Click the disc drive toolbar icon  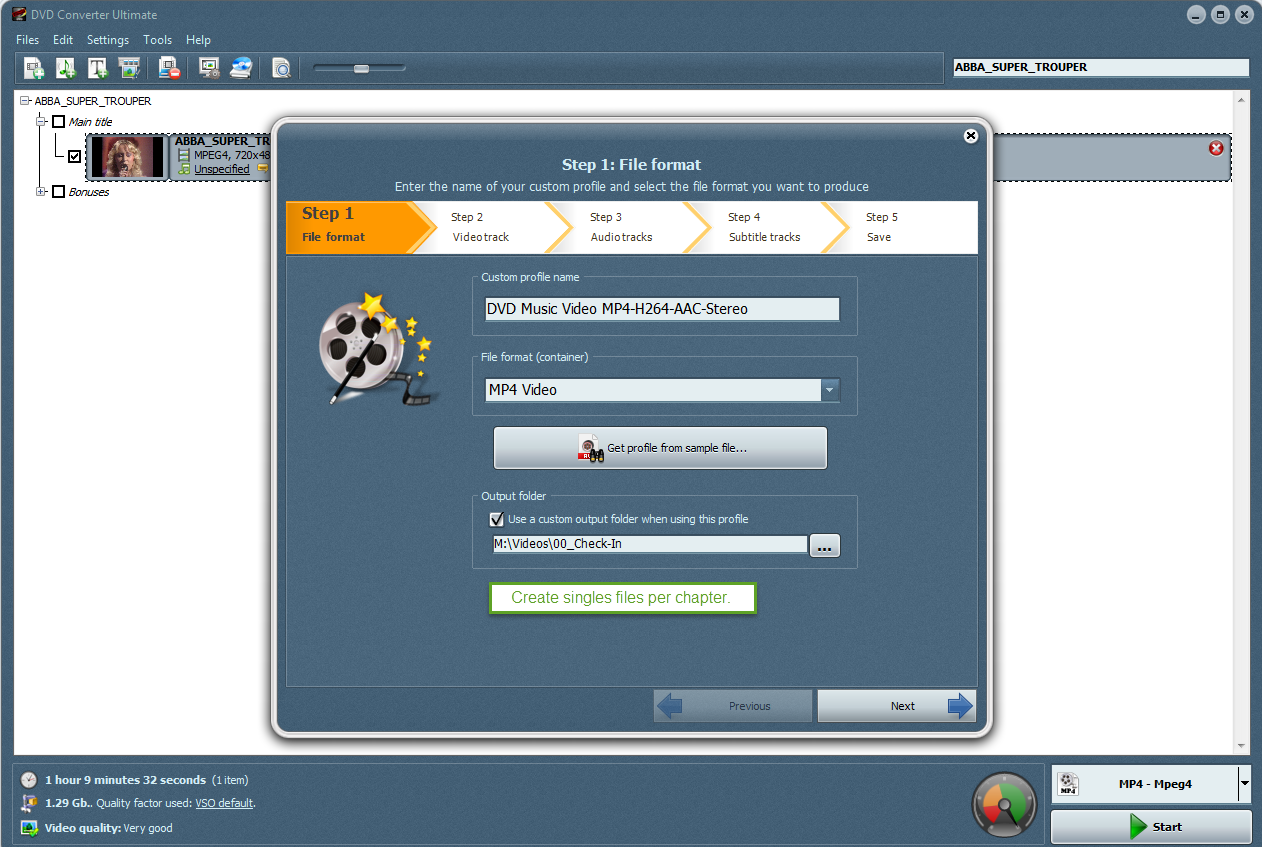coord(241,68)
